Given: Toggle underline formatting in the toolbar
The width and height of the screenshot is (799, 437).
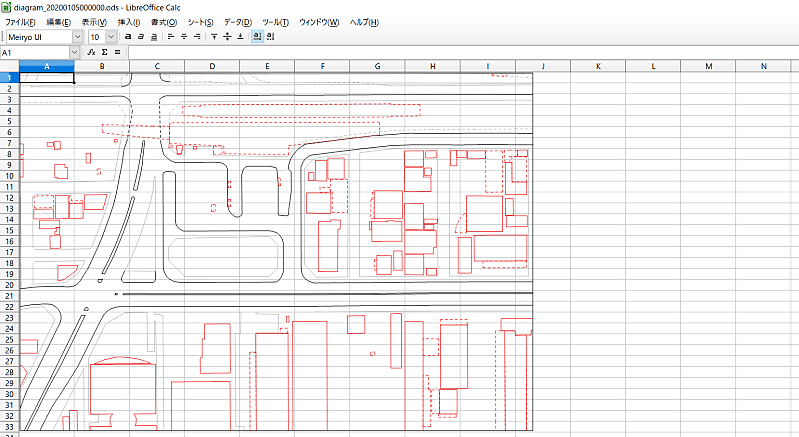Looking at the screenshot, I should [154, 37].
